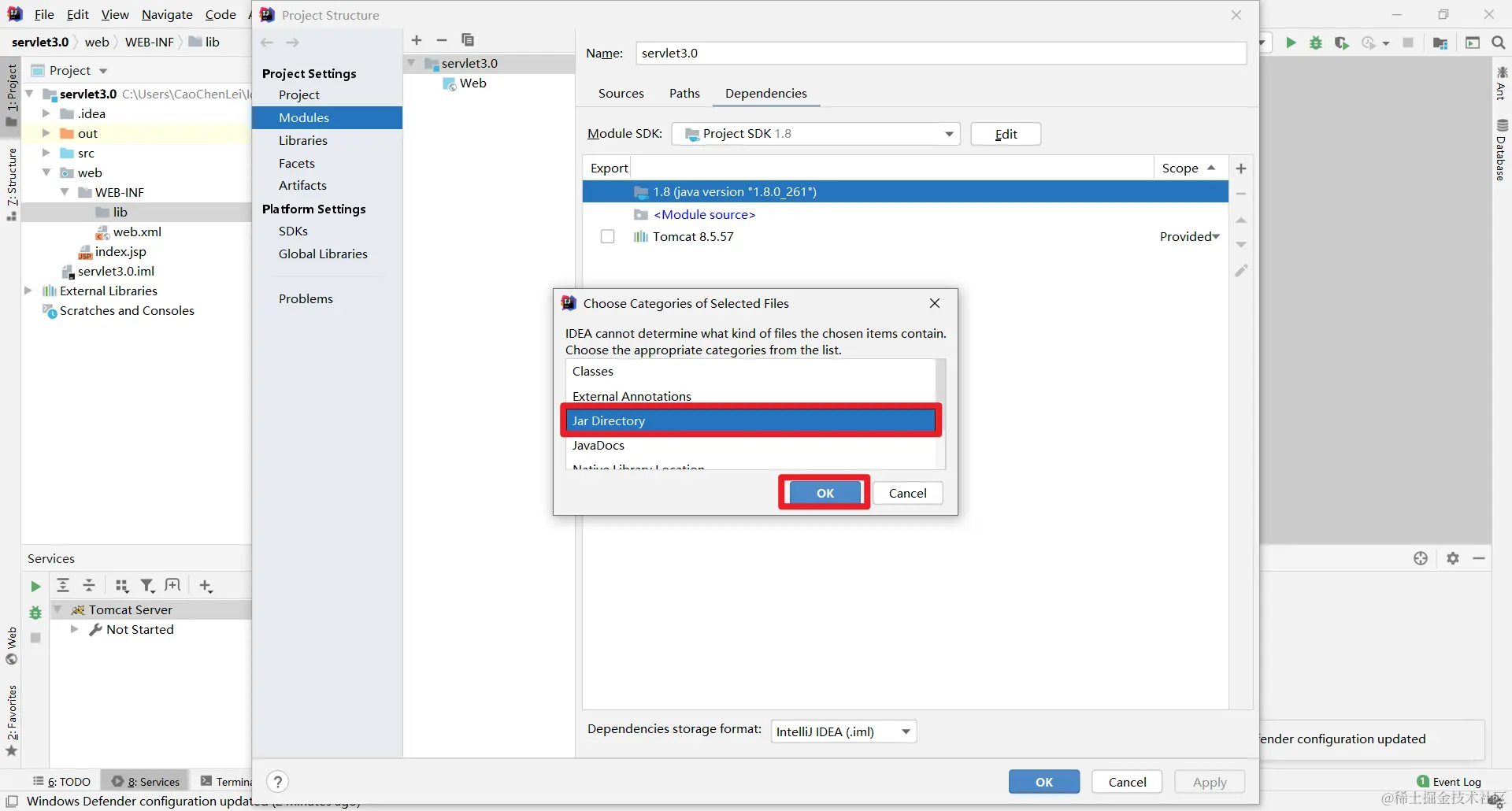Open Module SDK dropdown
Viewport: 1512px width, 811px height.
click(x=816, y=134)
